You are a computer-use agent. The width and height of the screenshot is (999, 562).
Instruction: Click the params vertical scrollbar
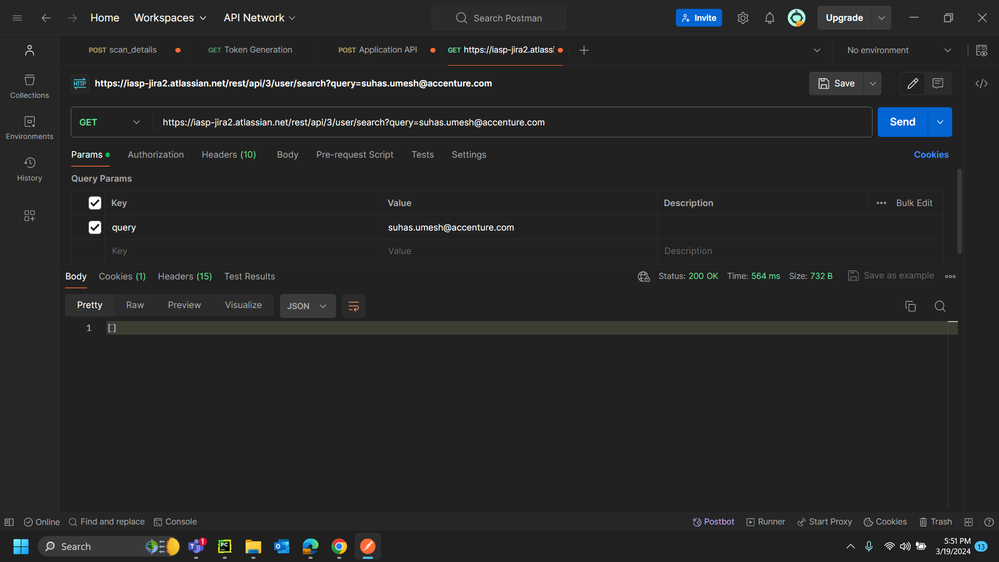959,210
